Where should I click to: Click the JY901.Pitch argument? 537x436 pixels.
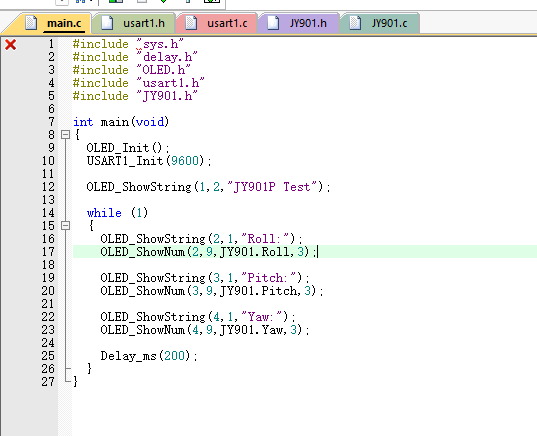[x=258, y=291]
